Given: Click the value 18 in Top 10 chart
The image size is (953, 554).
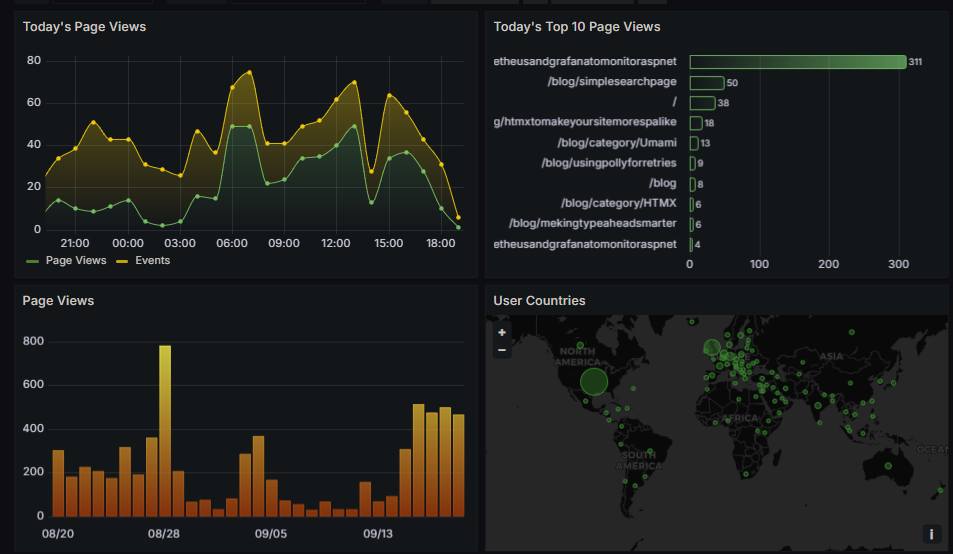Looking at the screenshot, I should [x=709, y=123].
